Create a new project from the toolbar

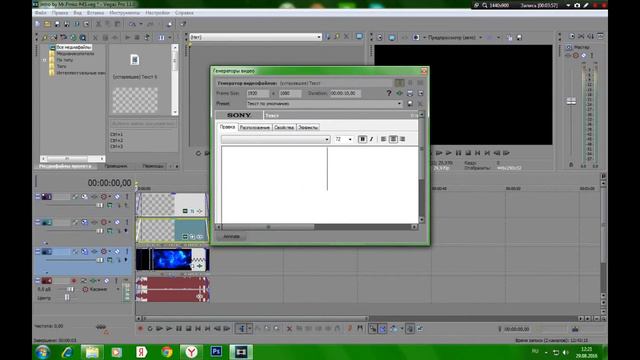pyautogui.click(x=38, y=24)
